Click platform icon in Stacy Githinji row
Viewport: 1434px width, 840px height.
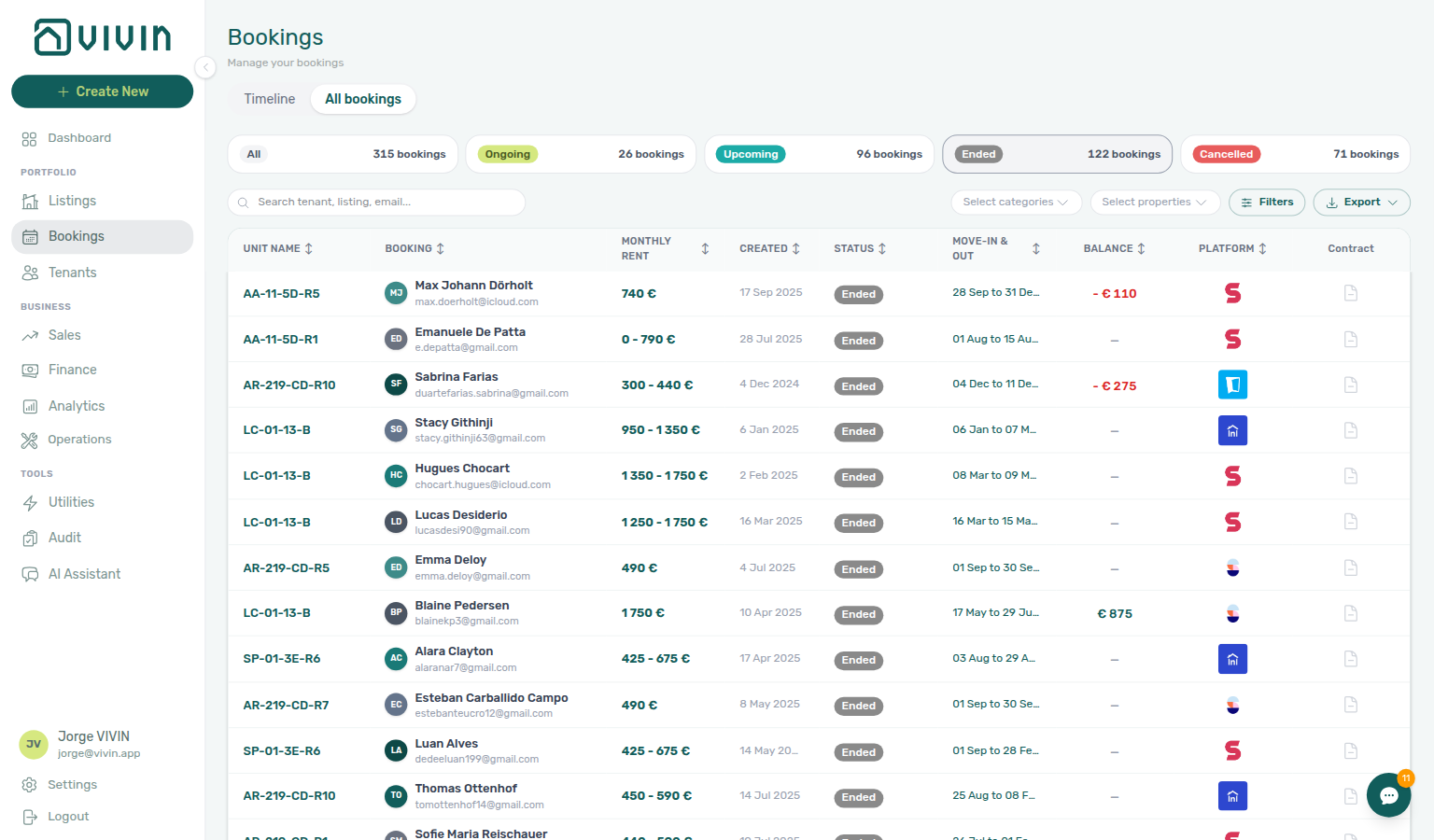tap(1232, 430)
